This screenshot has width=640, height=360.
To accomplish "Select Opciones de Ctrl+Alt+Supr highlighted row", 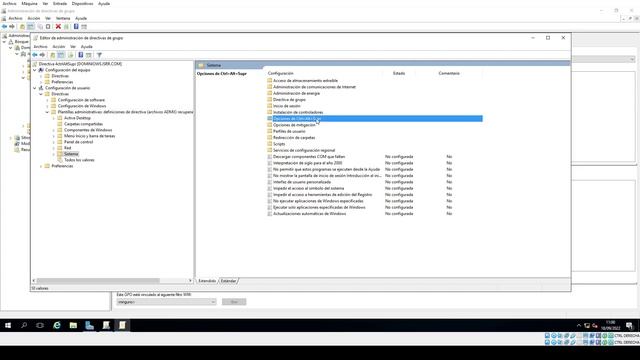I will [x=375, y=118].
